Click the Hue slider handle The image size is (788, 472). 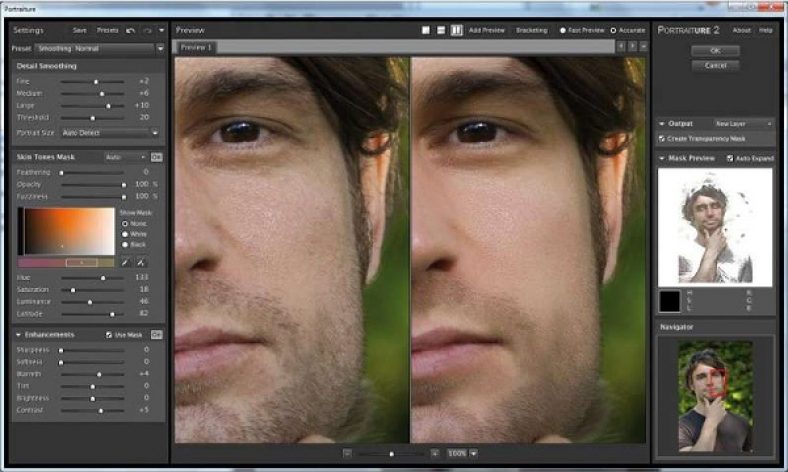(103, 278)
